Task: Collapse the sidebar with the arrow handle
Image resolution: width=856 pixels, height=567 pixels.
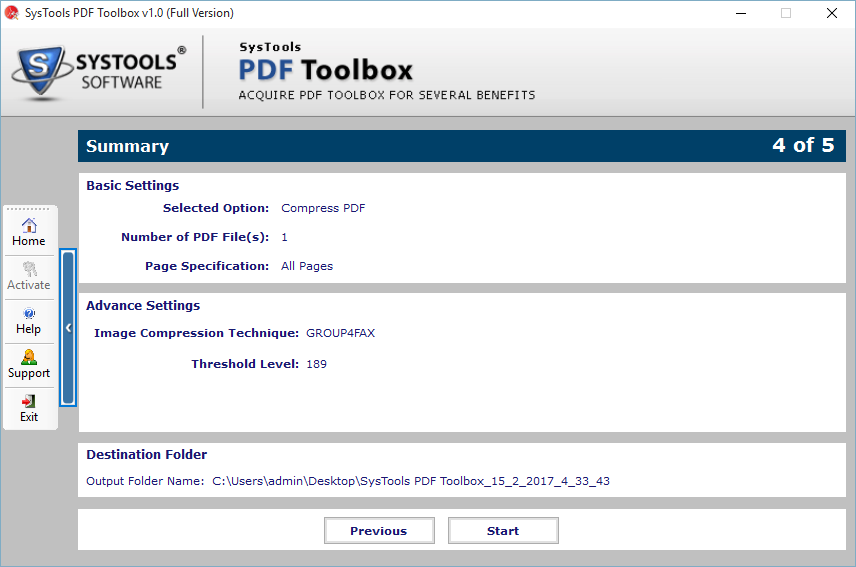Action: click(68, 327)
